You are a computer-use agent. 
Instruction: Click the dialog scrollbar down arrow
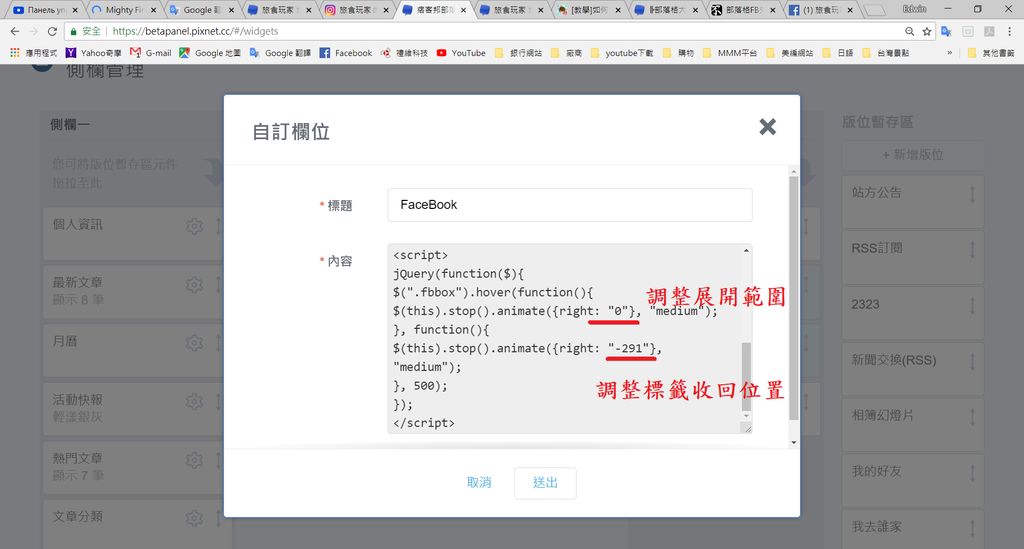click(793, 443)
